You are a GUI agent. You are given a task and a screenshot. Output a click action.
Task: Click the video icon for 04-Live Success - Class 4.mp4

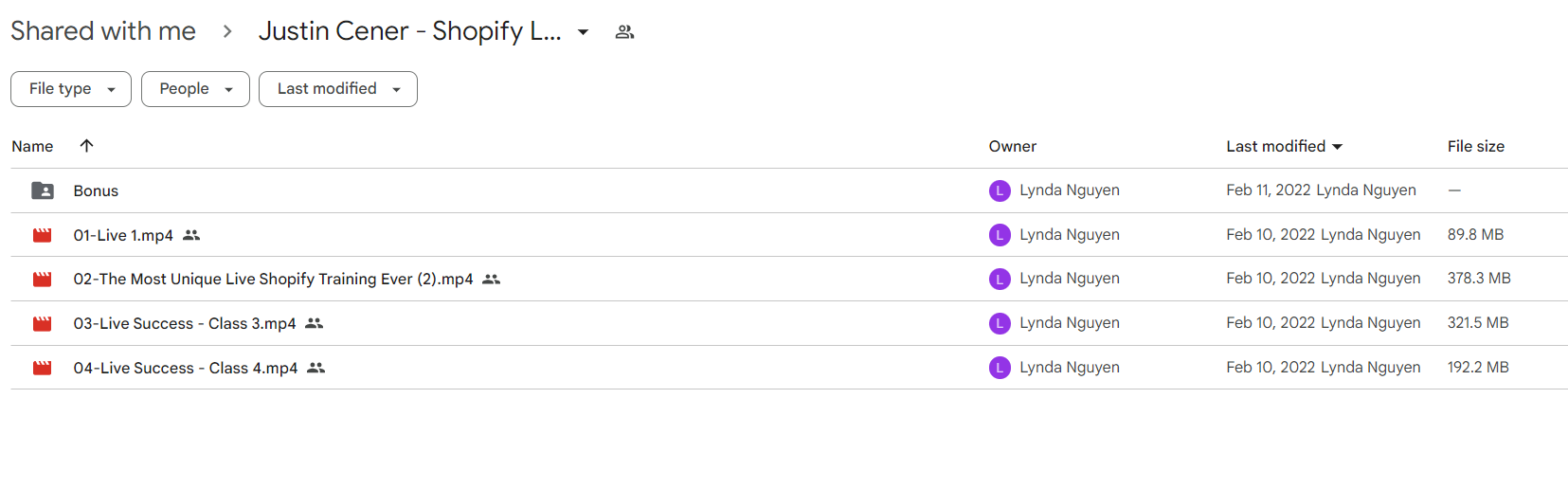pyautogui.click(x=43, y=368)
